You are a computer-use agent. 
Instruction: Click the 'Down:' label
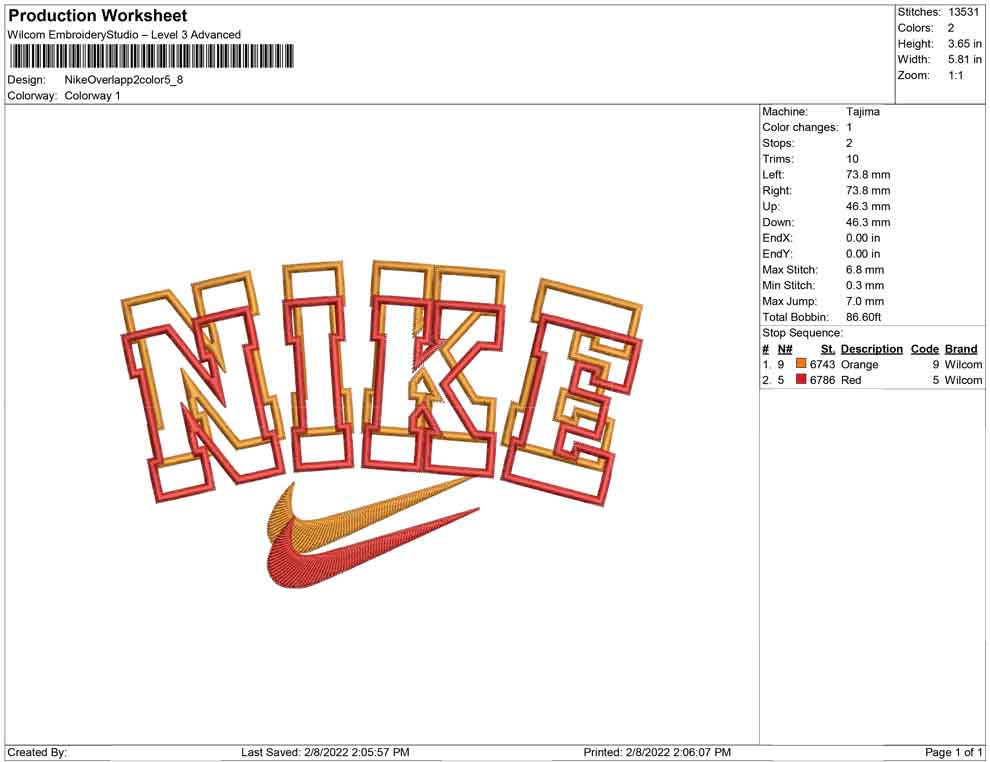778,222
